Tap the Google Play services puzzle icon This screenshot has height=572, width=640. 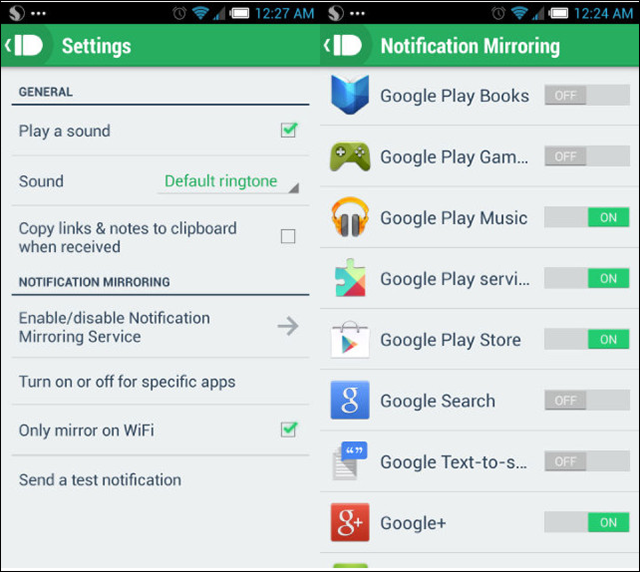(350, 278)
